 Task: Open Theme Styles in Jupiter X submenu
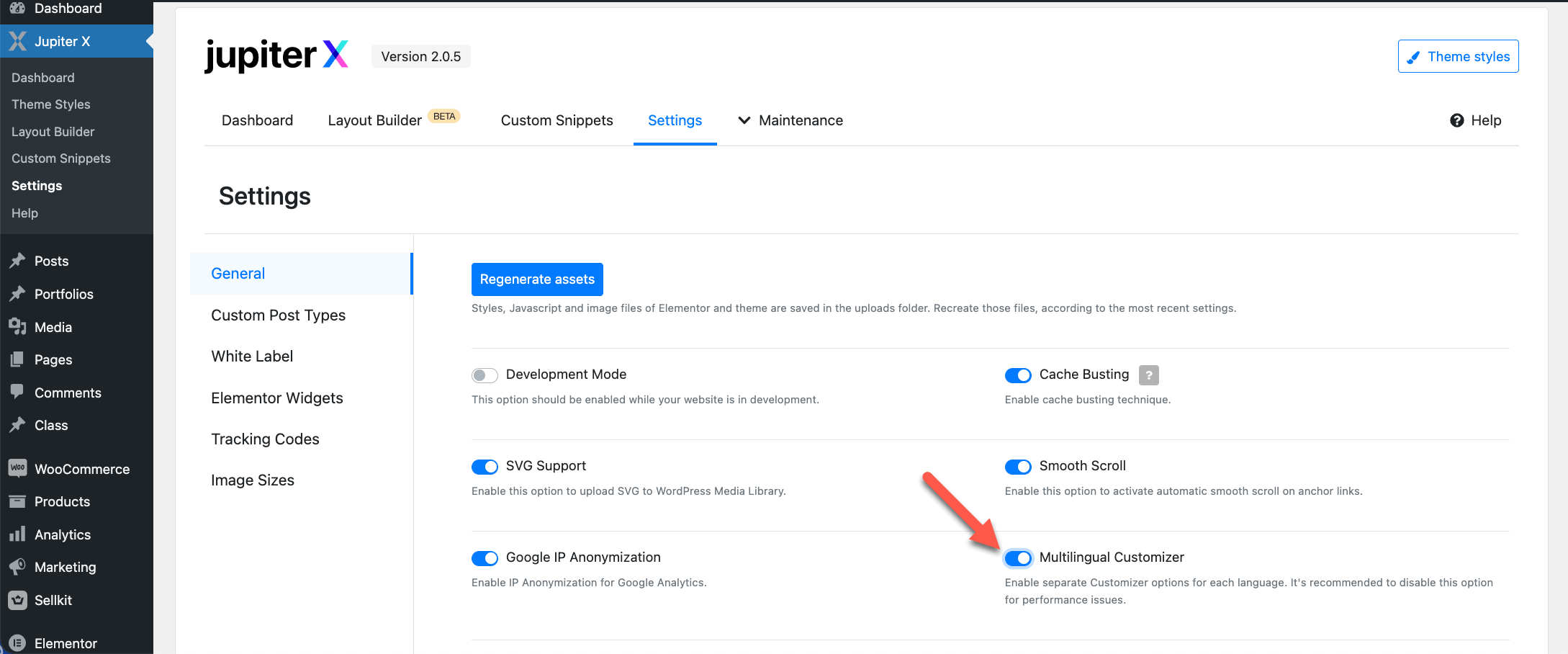click(x=51, y=104)
